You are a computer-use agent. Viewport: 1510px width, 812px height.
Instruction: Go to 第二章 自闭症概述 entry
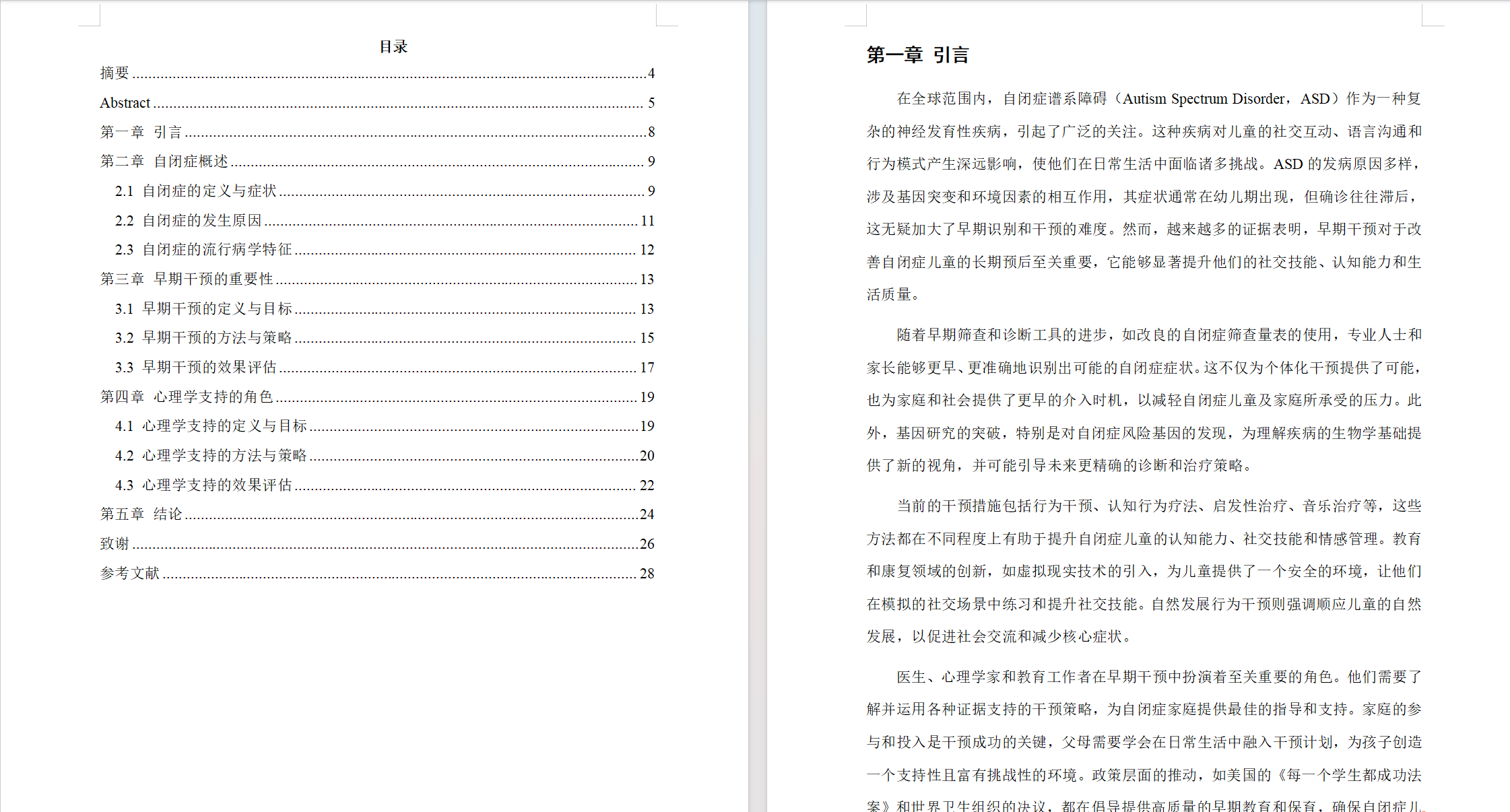pyautogui.click(x=164, y=162)
